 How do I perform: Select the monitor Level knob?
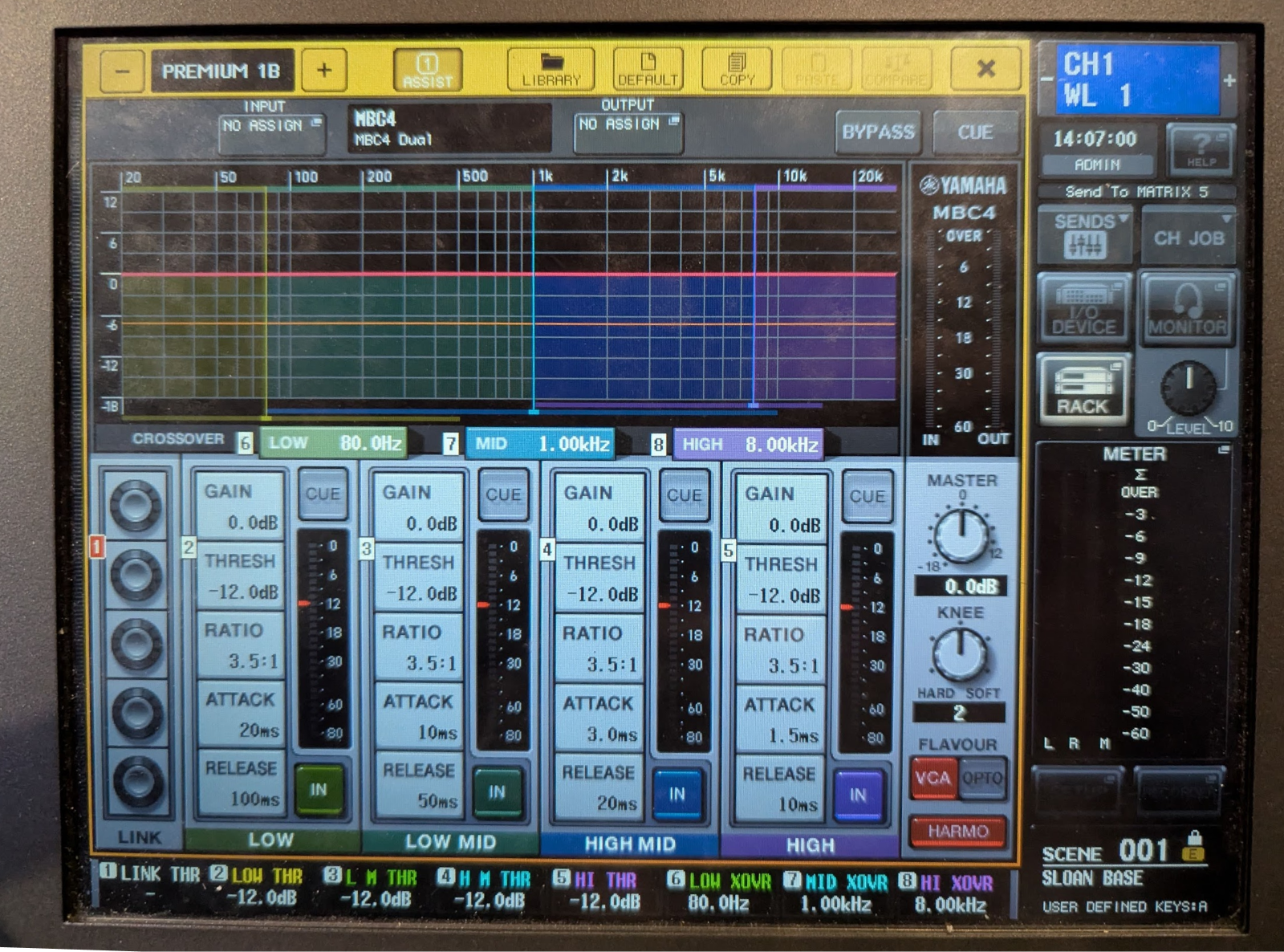pos(1189,387)
